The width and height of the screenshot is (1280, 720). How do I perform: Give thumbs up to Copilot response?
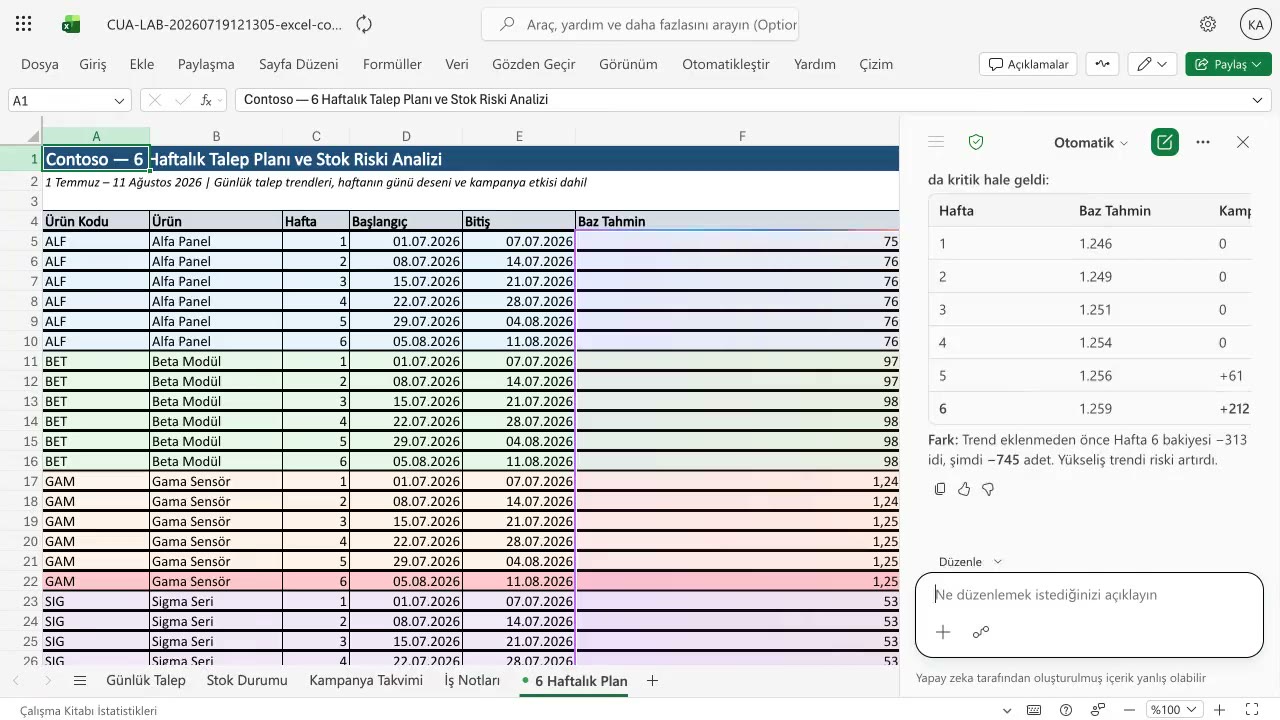[x=964, y=489]
